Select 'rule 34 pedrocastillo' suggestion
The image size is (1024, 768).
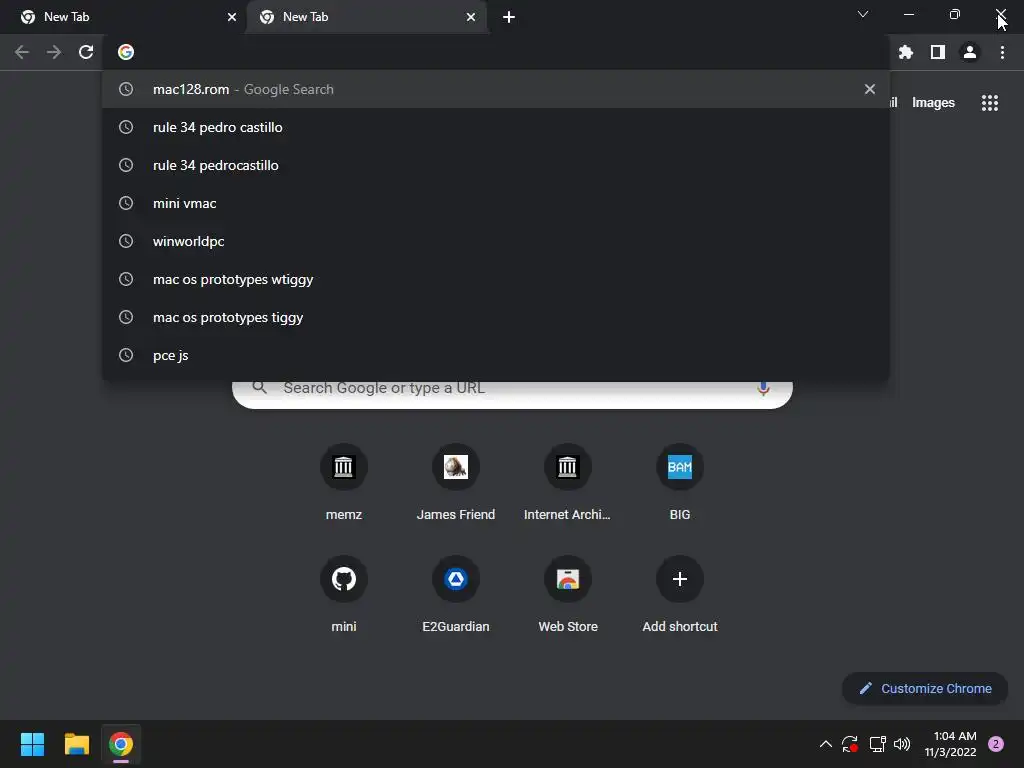click(496, 165)
